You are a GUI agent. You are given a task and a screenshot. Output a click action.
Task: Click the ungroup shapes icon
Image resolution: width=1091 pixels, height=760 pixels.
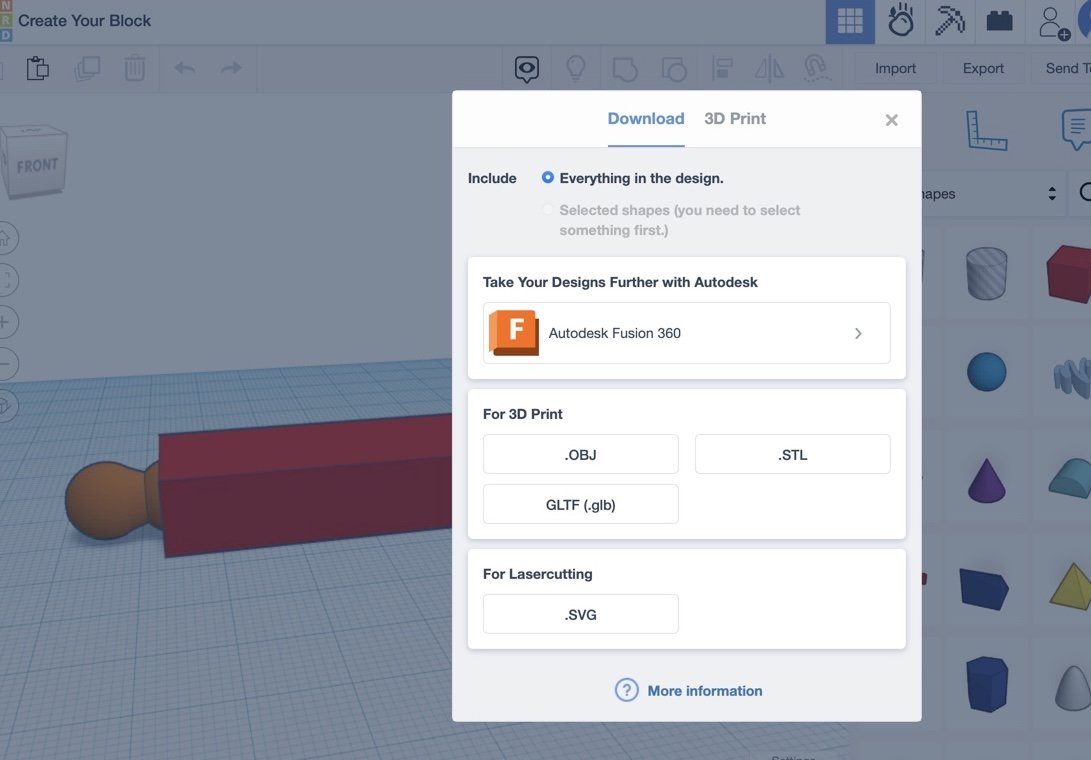click(674, 69)
